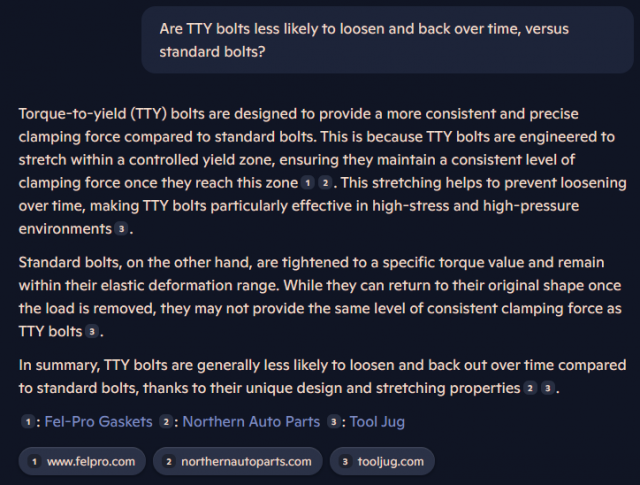Click citation badge 3 after 'TTY bolts'

pos(92,331)
